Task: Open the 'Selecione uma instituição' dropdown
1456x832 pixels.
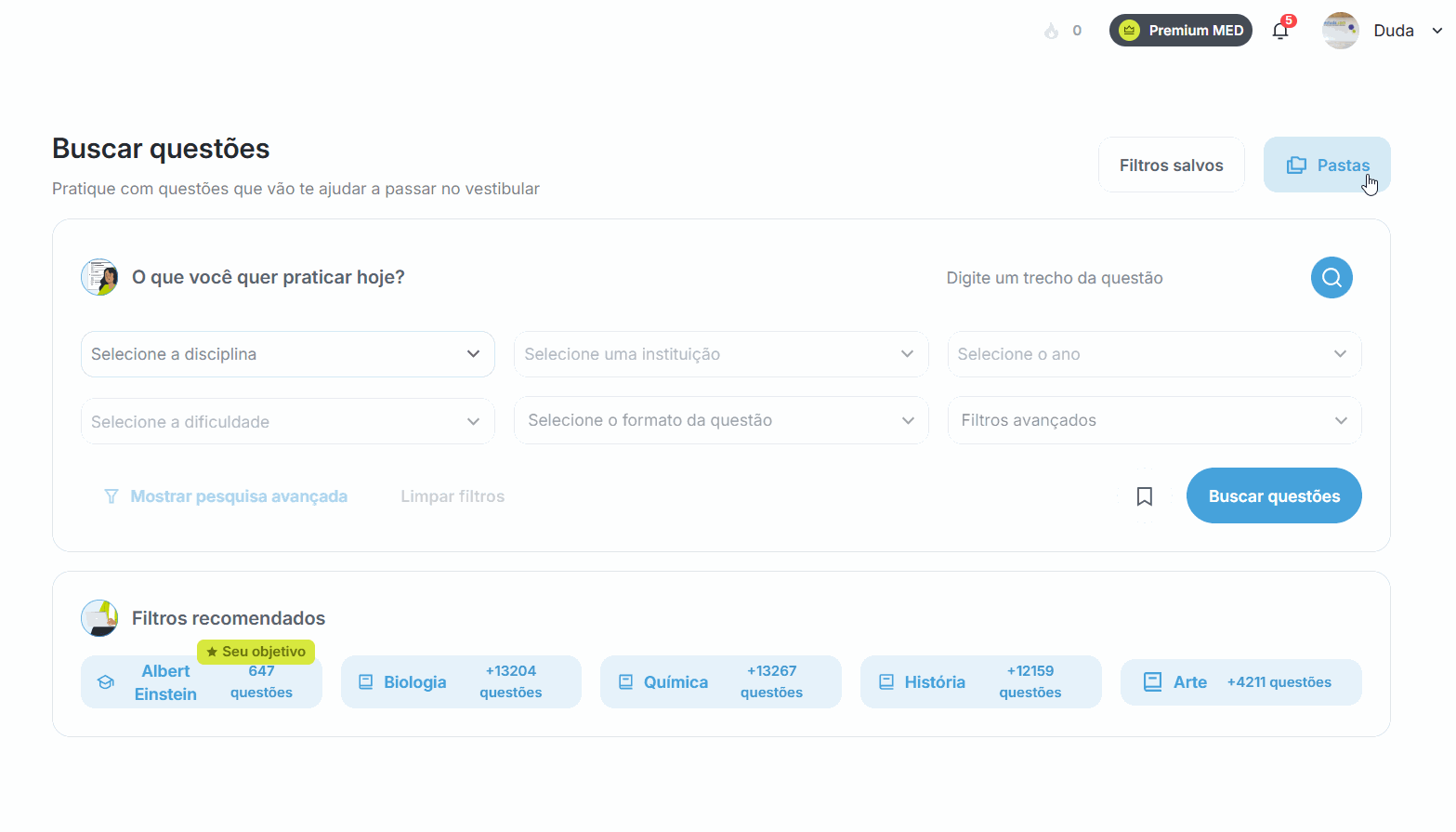Action: coord(721,354)
